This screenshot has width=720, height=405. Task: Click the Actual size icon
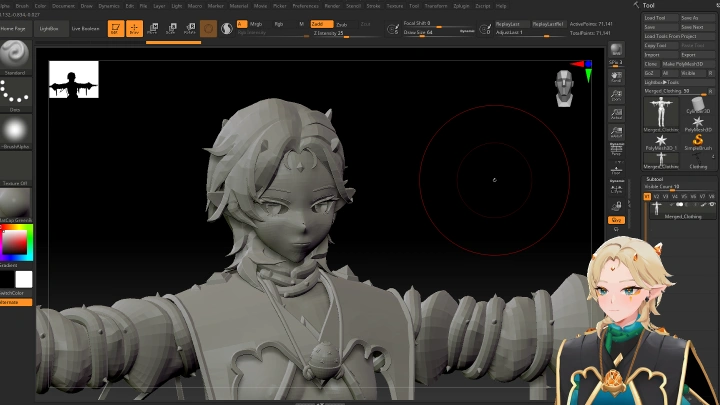click(616, 114)
